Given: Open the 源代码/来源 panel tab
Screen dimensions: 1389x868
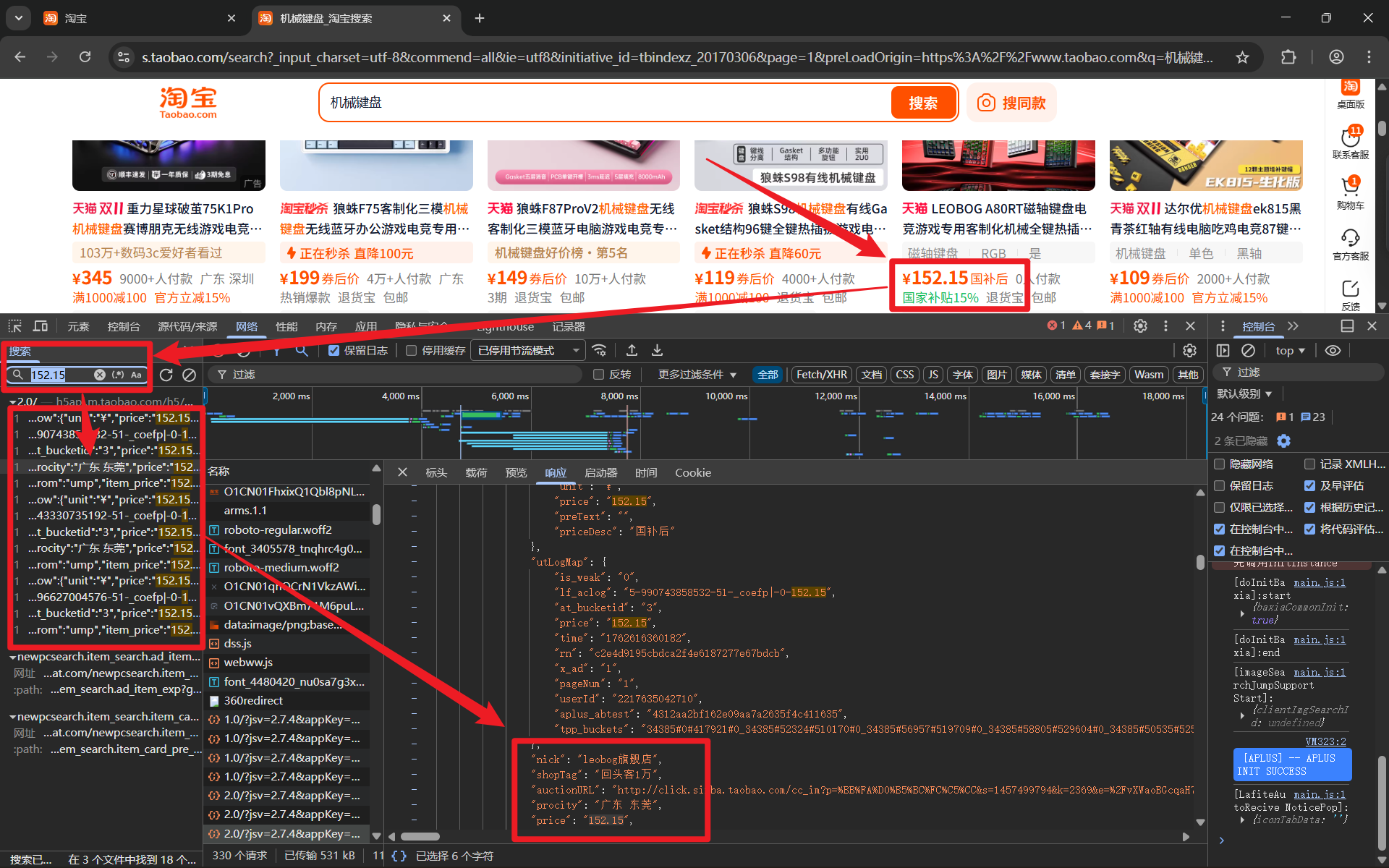Looking at the screenshot, I should point(187,327).
